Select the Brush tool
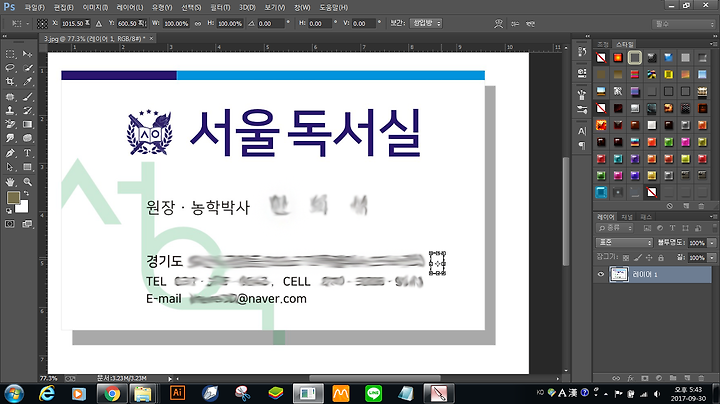Viewport: 720px width, 404px height. pyautogui.click(x=28, y=97)
